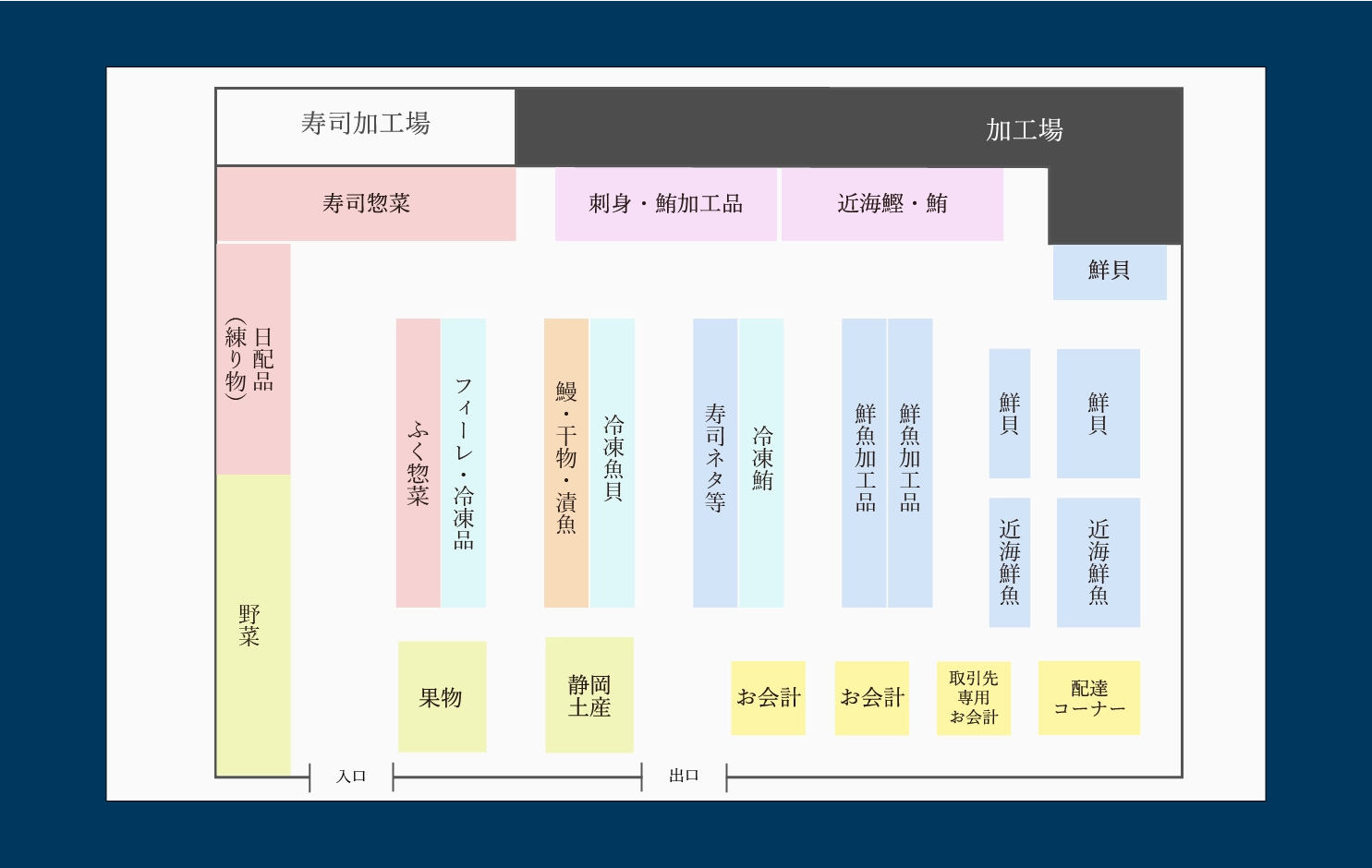This screenshot has width=1372, height=868.
Task: Click the 配達コーナー box
Action: point(1088,698)
